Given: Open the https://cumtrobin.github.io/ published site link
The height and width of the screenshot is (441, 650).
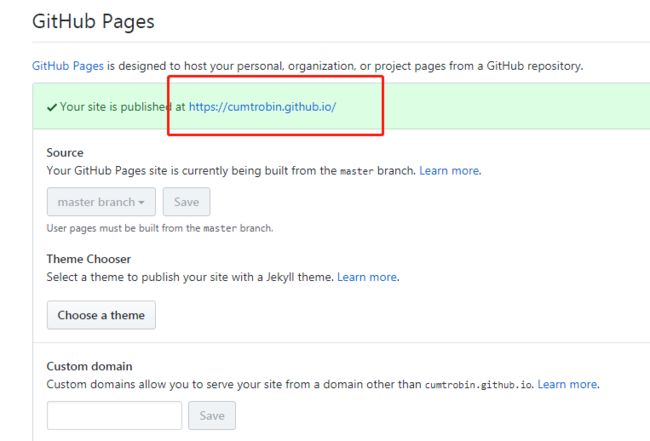Looking at the screenshot, I should (262, 107).
